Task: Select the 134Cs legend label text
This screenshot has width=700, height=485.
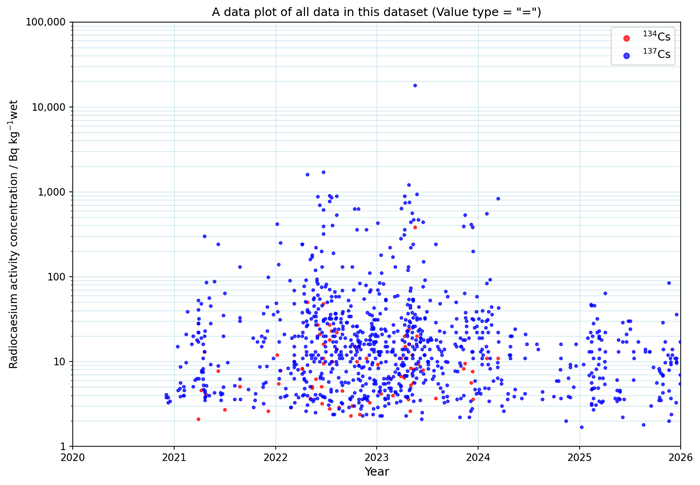Action: coord(656,38)
